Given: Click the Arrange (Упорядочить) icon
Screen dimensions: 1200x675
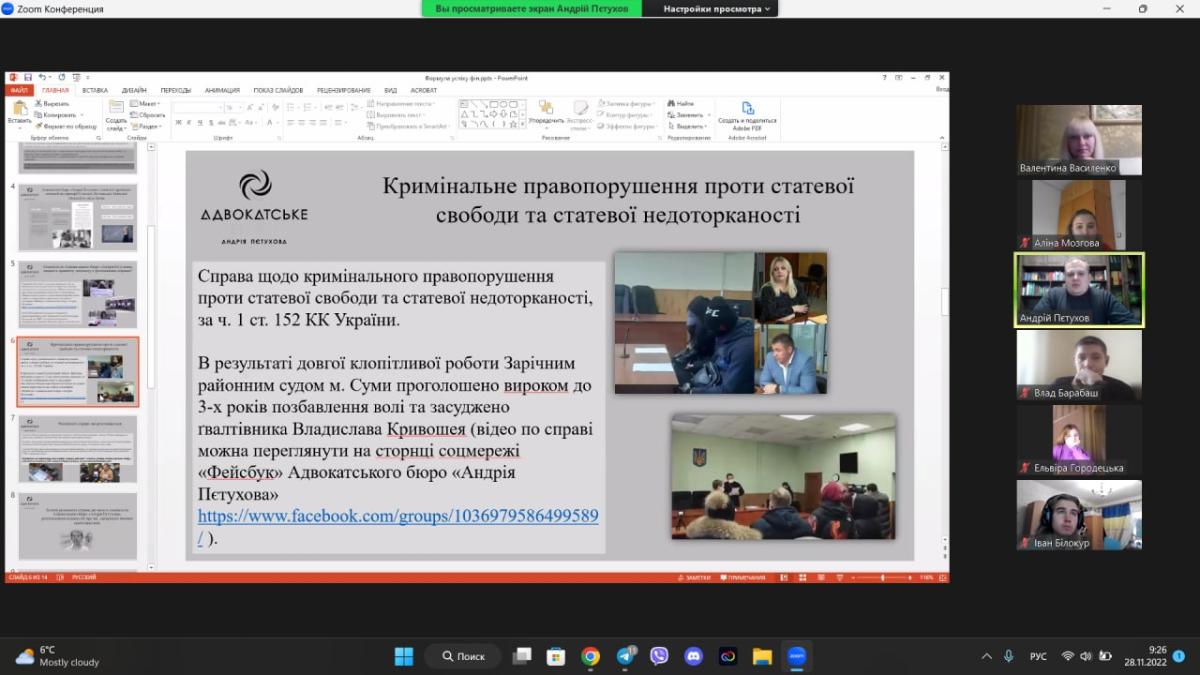Looking at the screenshot, I should [x=546, y=107].
